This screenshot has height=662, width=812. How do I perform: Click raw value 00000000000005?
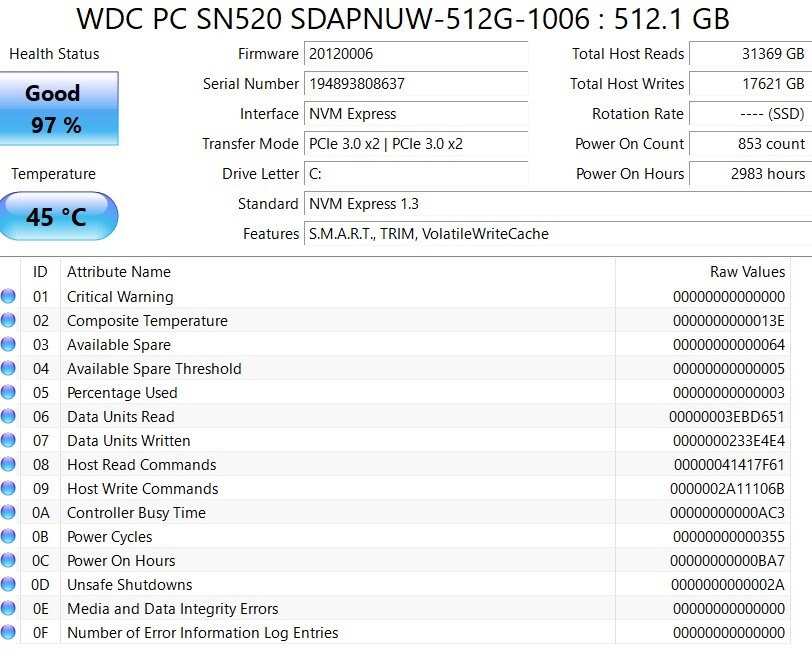point(729,369)
